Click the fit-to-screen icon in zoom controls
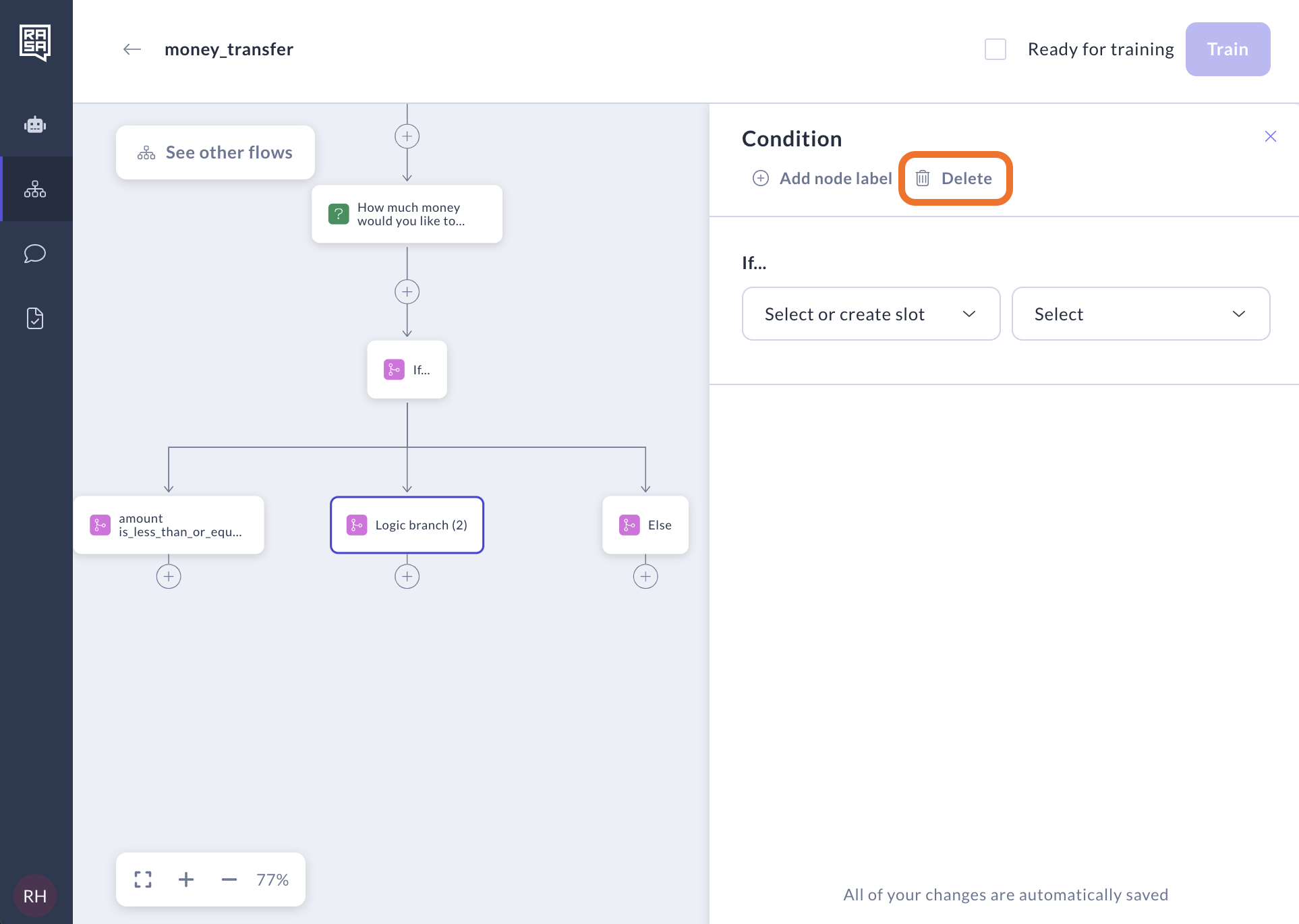 point(143,879)
